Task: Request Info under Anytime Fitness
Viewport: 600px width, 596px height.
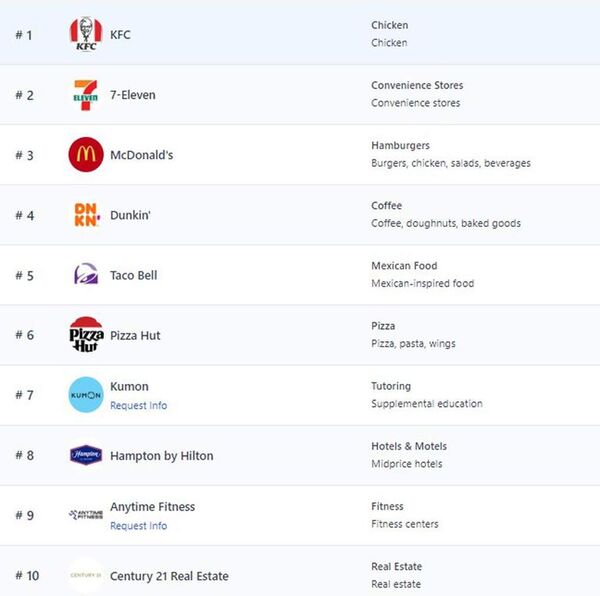Action: [139, 526]
